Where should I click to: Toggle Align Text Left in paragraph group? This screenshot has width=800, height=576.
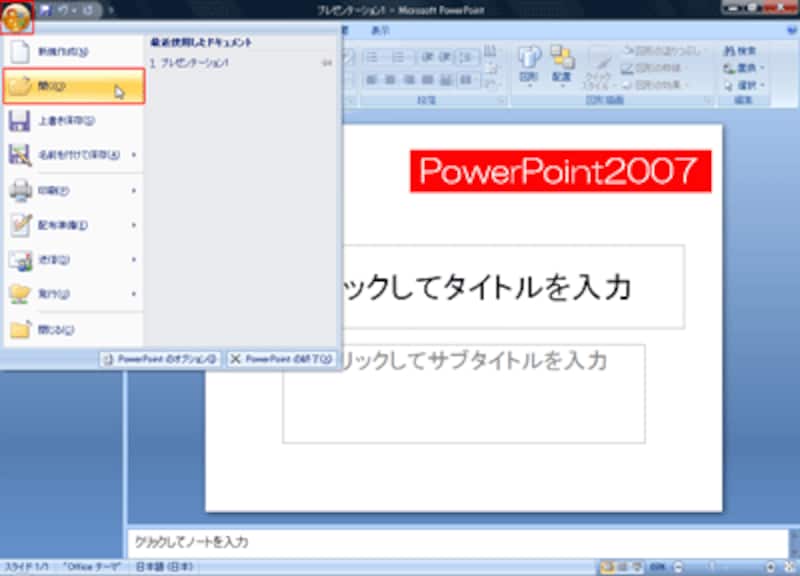click(x=372, y=80)
